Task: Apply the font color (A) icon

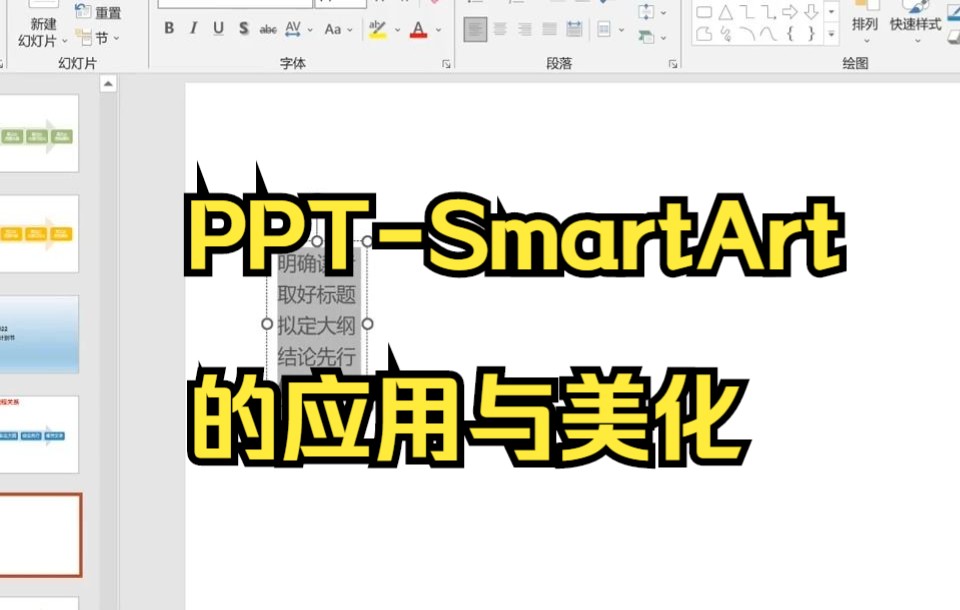Action: 418,29
